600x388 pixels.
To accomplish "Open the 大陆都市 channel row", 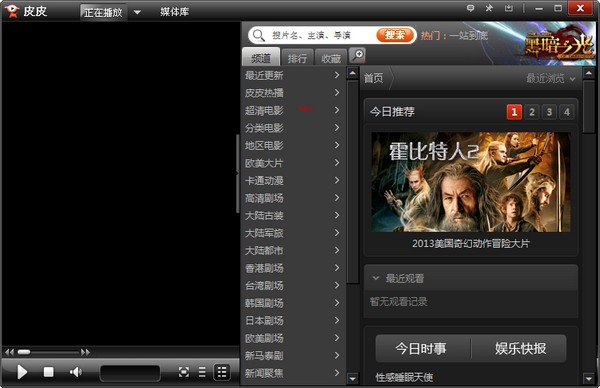I will [x=293, y=251].
